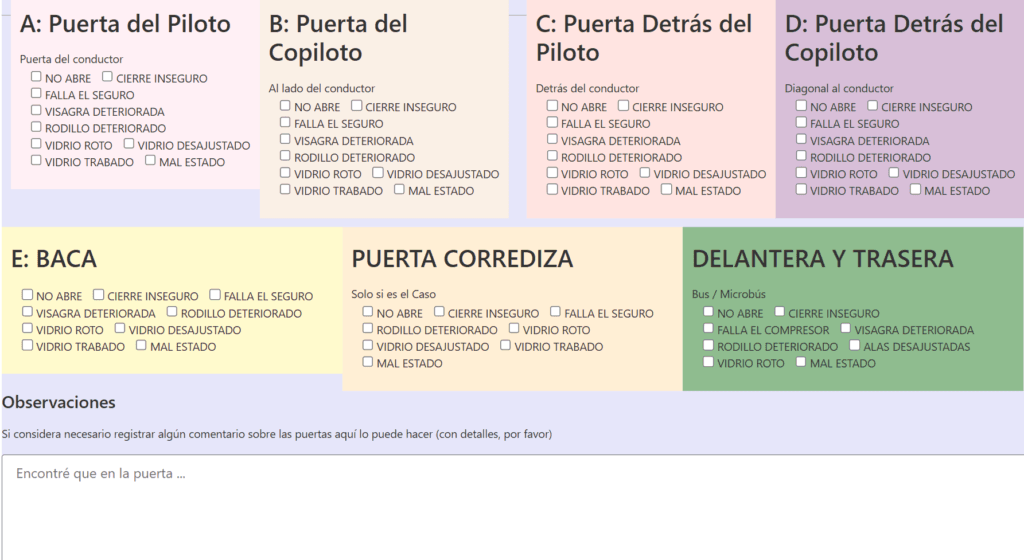Mark RODILLO DETERIORADO in BACA section
This screenshot has height=560, width=1024.
coord(172,312)
